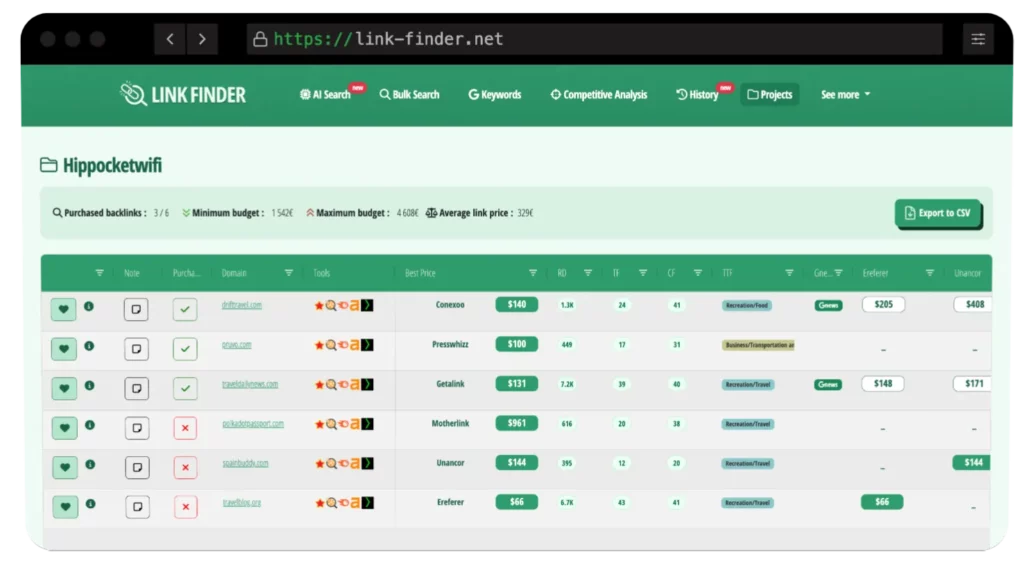Open the Ereferer column filter
1024x561 pixels.
click(x=929, y=273)
